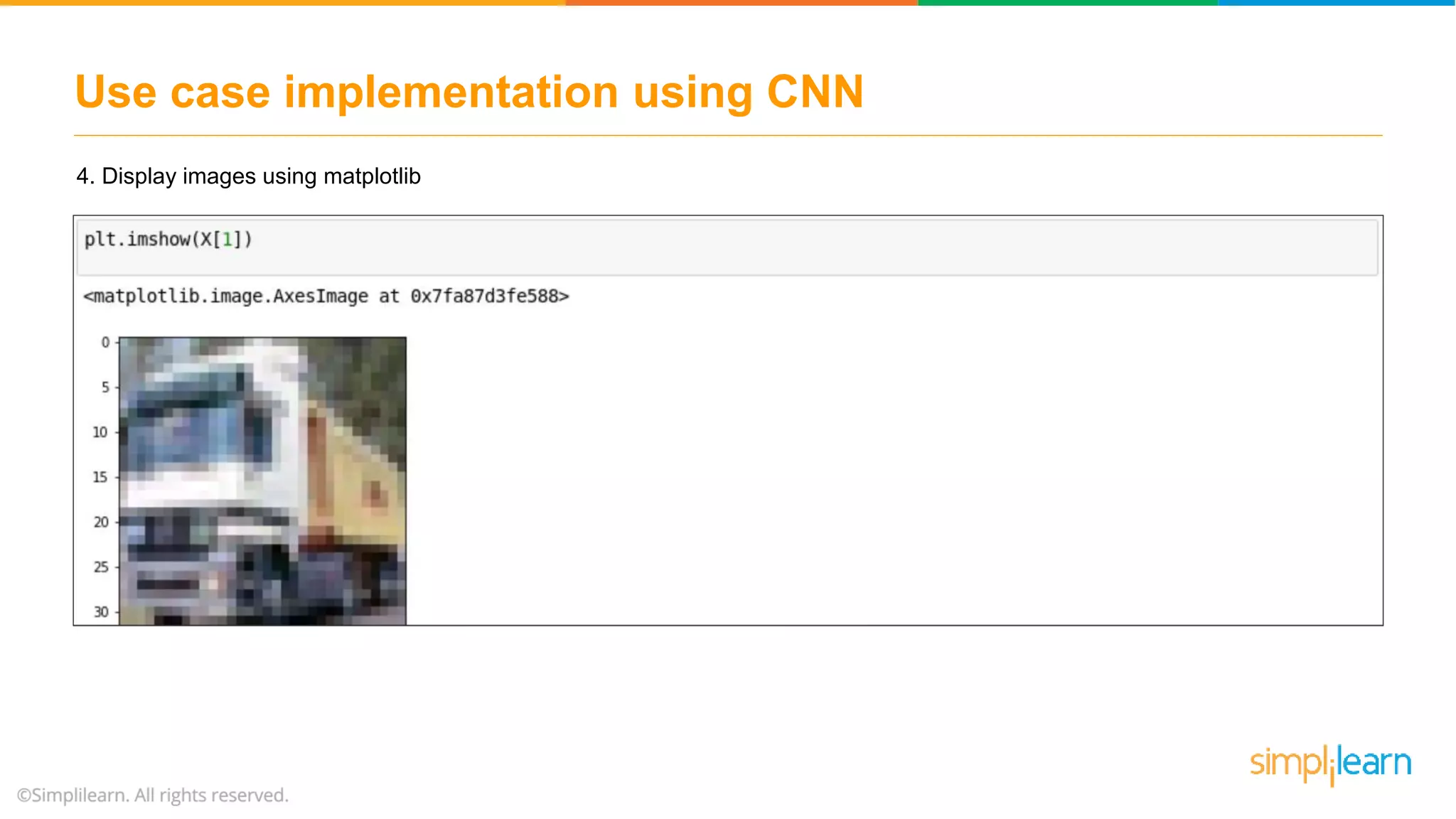Click inside the plt.imshow(X[1]) code cell
This screenshot has width=1456, height=819.
(727, 247)
